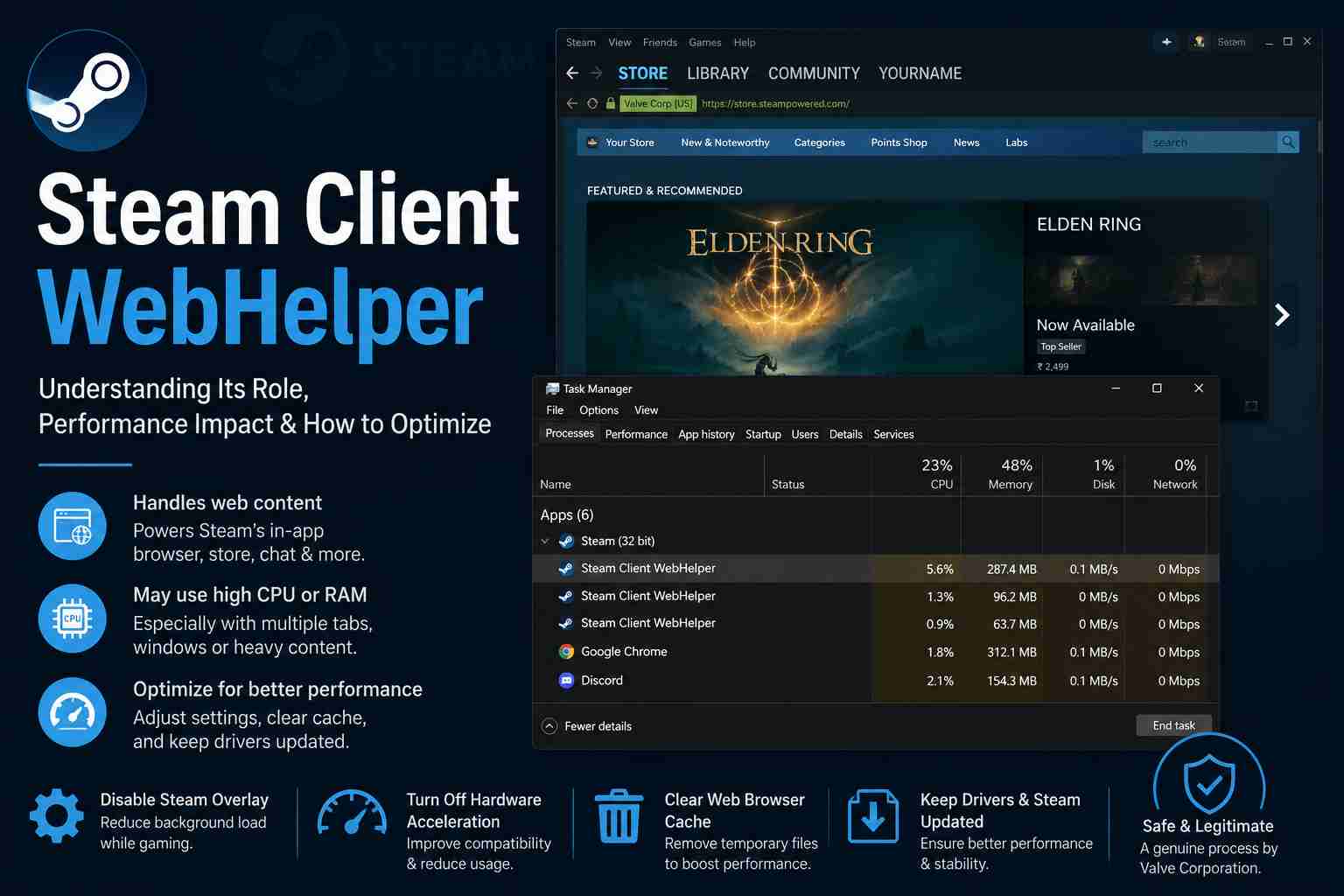Image resolution: width=1344 pixels, height=896 pixels.
Task: Click the Steam back arrow icon
Action: click(x=572, y=73)
